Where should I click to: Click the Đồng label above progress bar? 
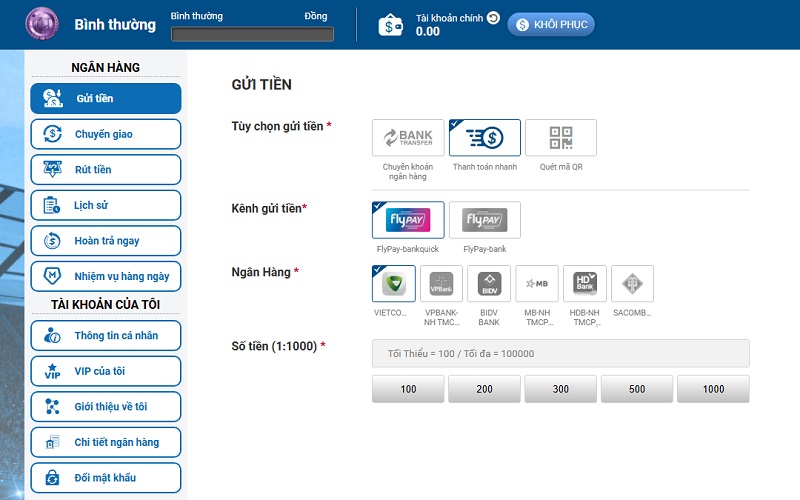316,16
